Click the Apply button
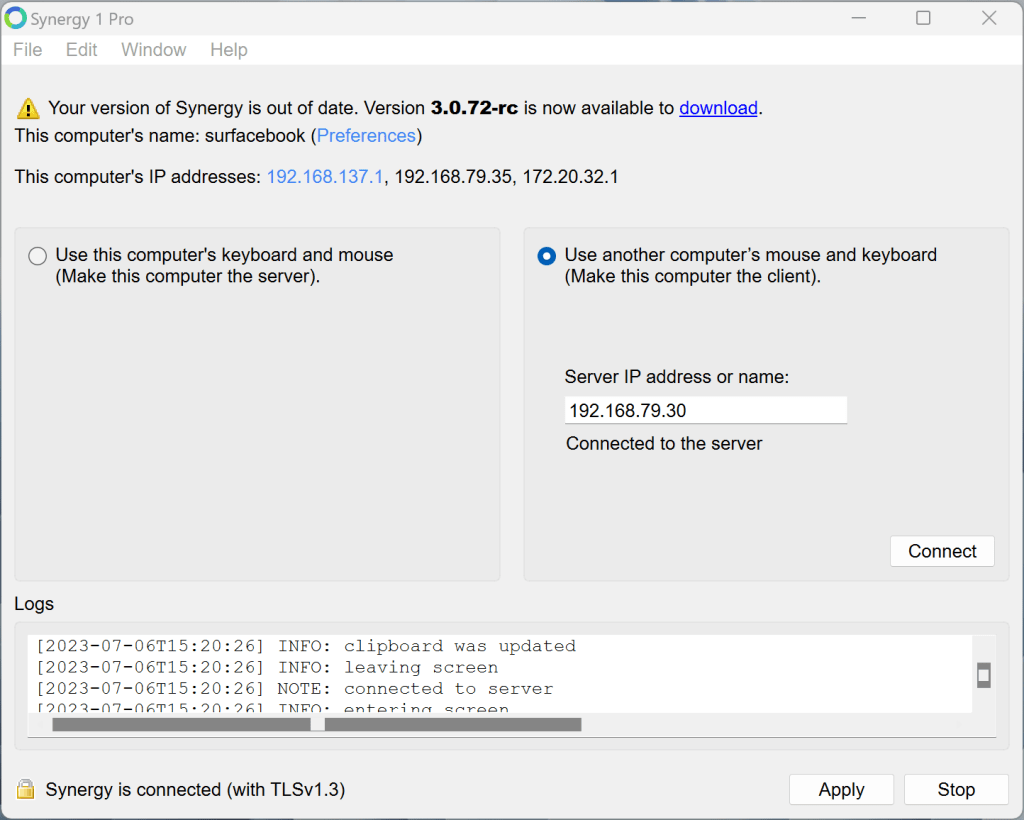1024x820 pixels. point(841,789)
